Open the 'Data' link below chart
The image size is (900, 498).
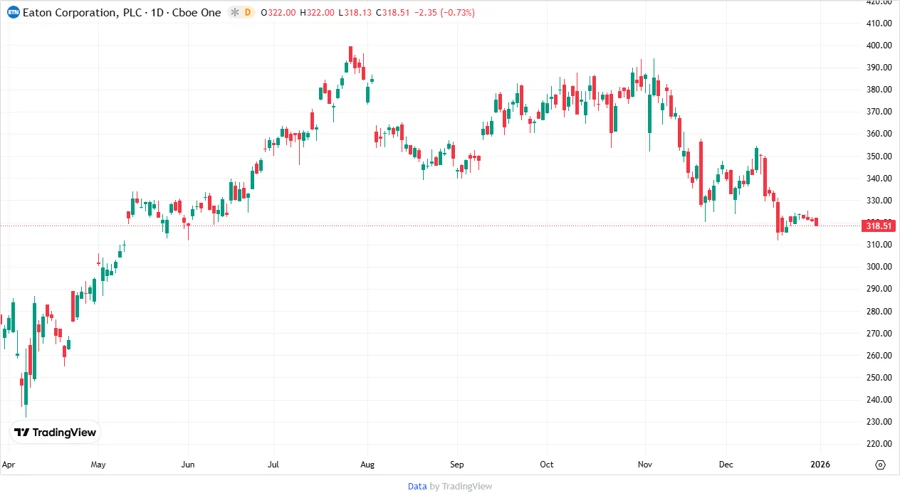417,487
